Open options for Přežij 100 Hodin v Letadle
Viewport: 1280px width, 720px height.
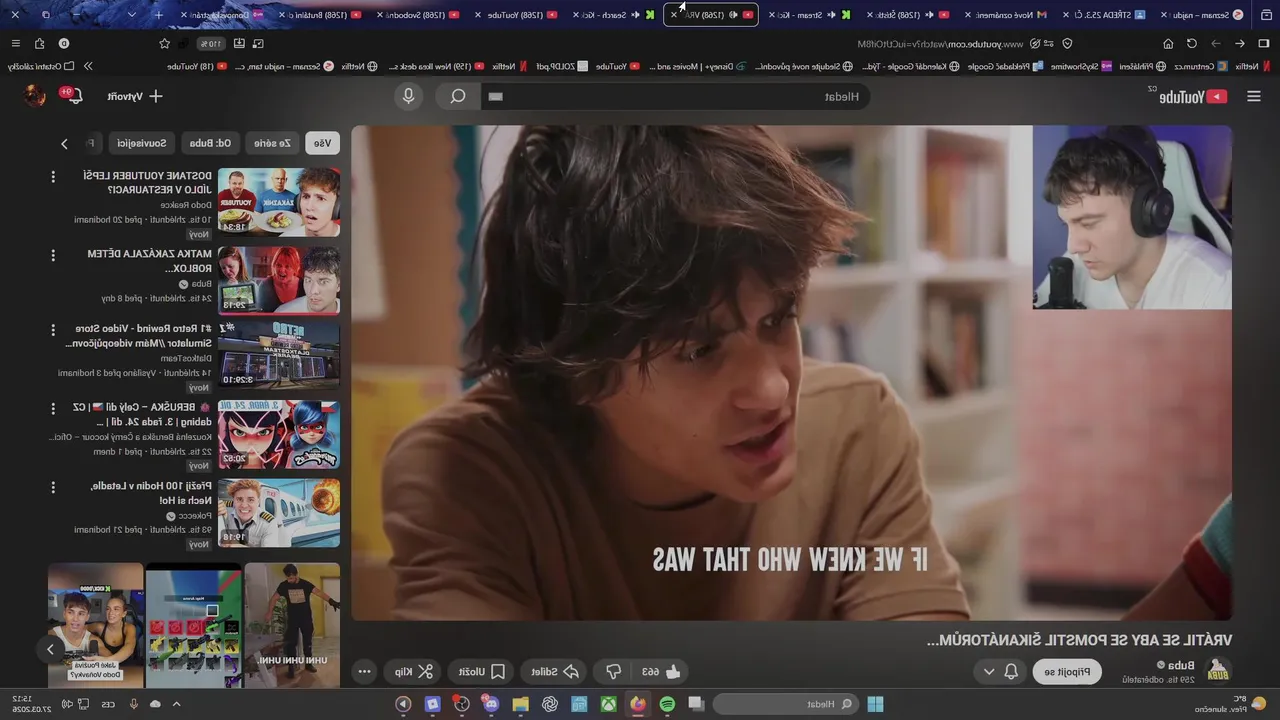click(53, 487)
